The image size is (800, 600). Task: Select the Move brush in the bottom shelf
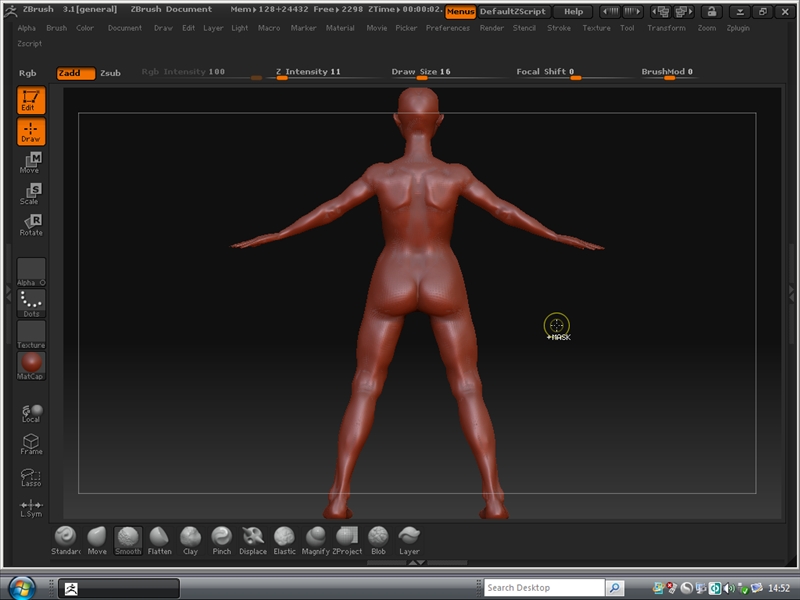(x=97, y=541)
